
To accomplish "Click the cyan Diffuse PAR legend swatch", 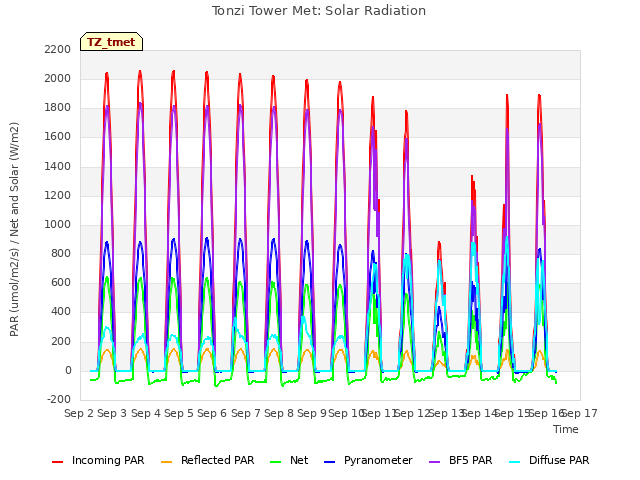I will 515,462.
